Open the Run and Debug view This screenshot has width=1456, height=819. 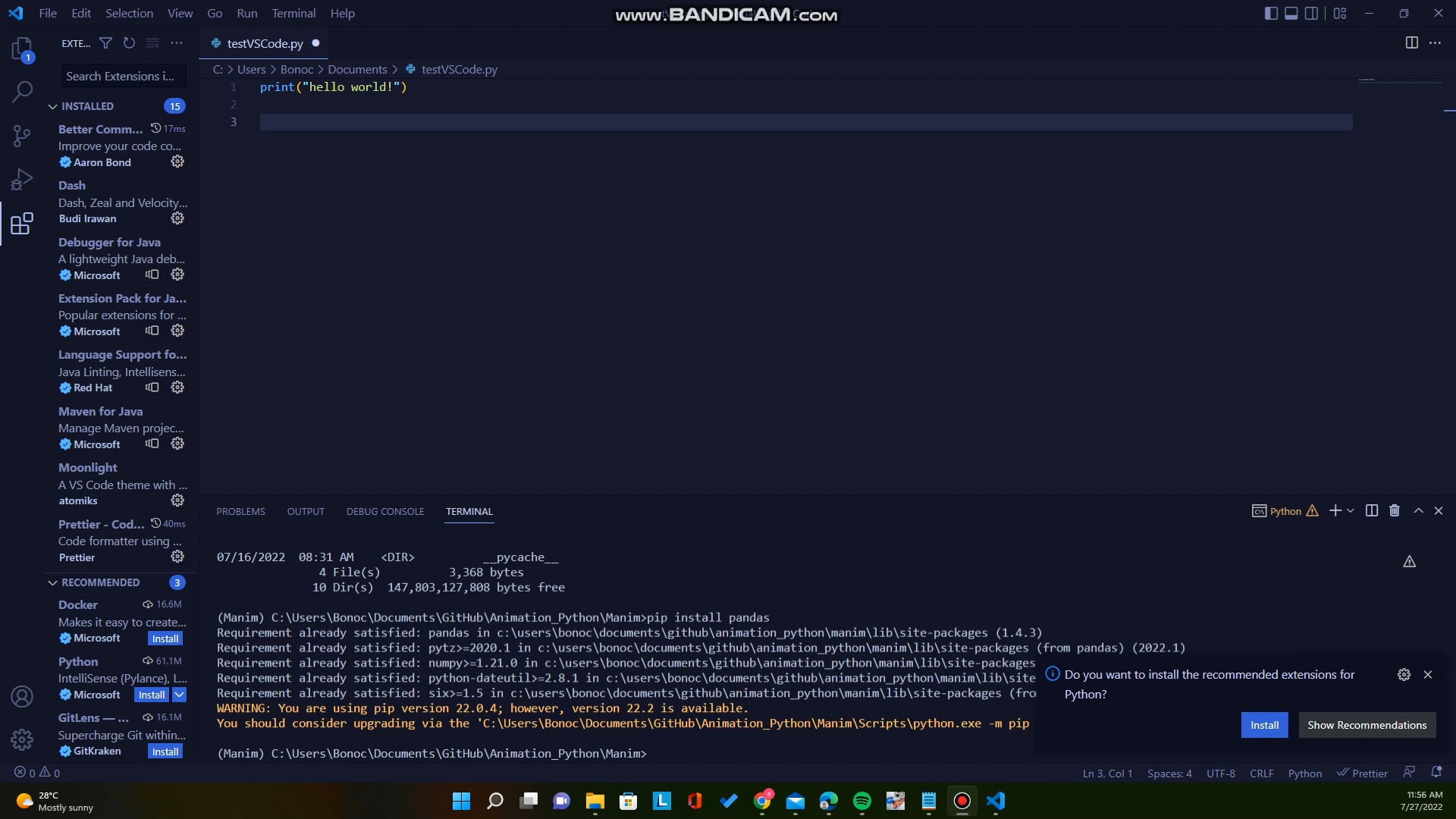pyautogui.click(x=22, y=179)
